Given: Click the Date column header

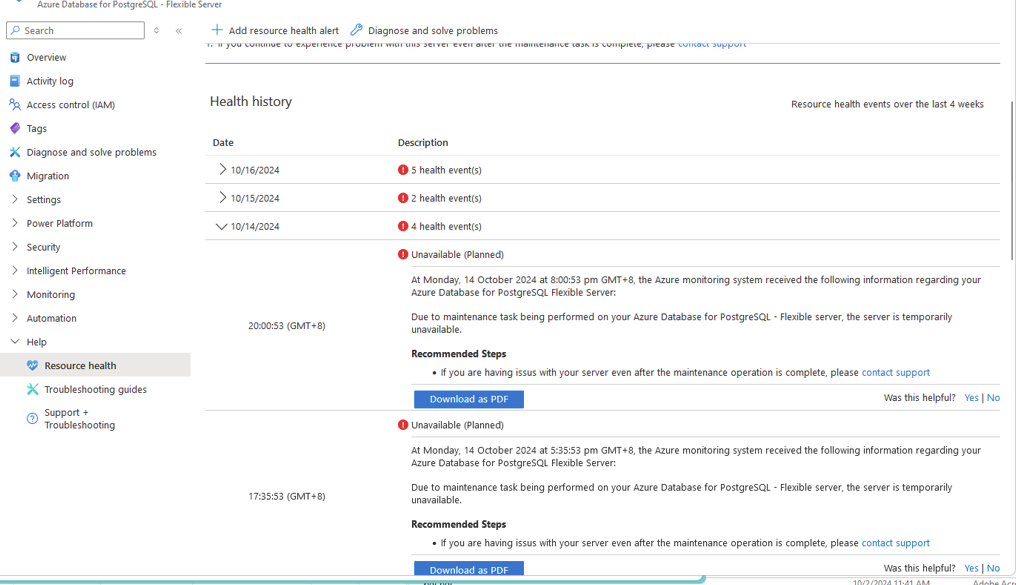Looking at the screenshot, I should tap(223, 143).
